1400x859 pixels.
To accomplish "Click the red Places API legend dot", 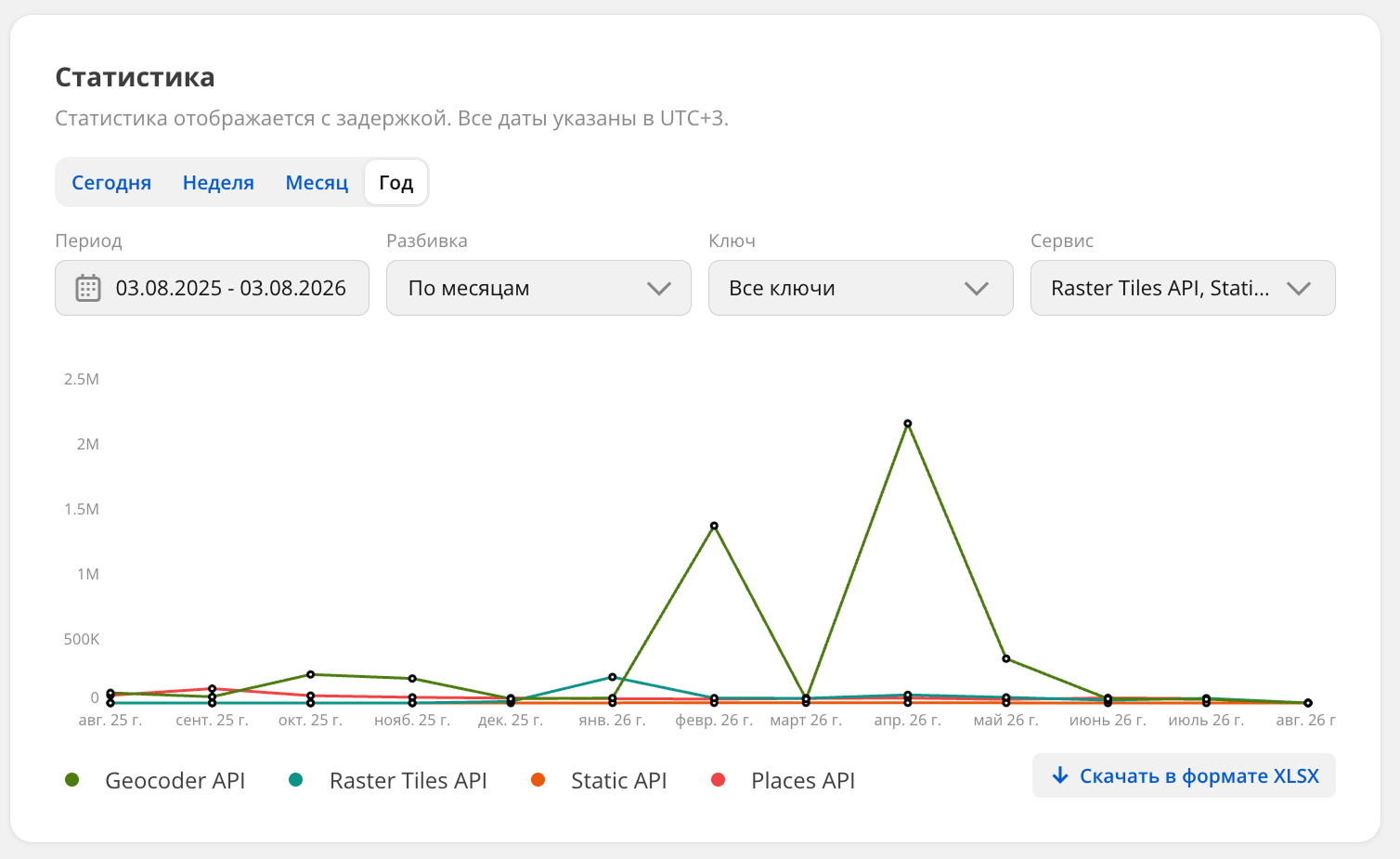I will pos(718,780).
